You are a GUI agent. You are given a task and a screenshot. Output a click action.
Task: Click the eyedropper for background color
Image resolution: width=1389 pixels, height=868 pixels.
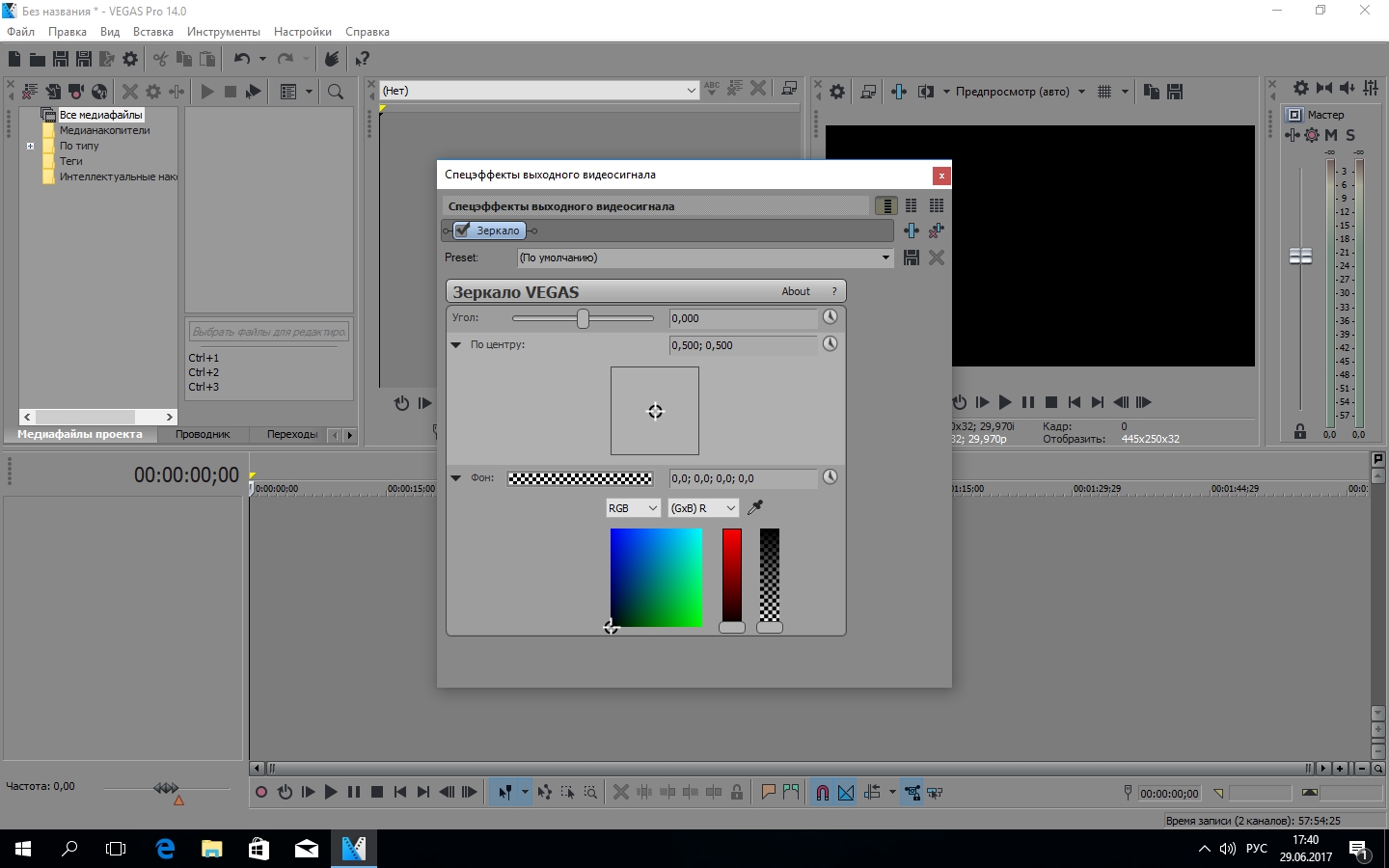coord(755,507)
